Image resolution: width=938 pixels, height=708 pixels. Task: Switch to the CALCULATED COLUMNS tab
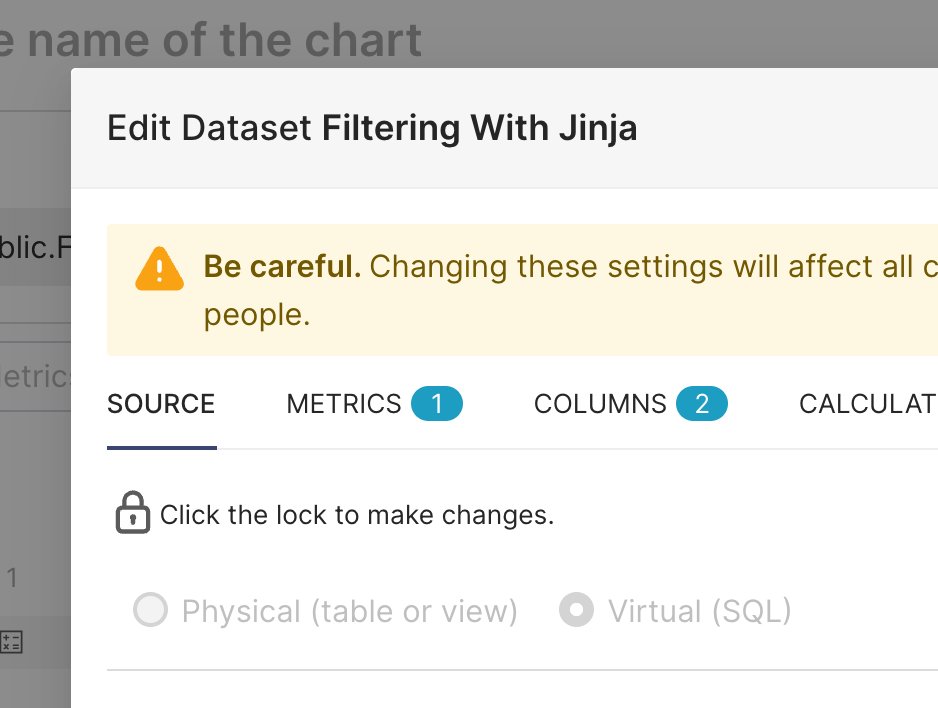[x=867, y=404]
